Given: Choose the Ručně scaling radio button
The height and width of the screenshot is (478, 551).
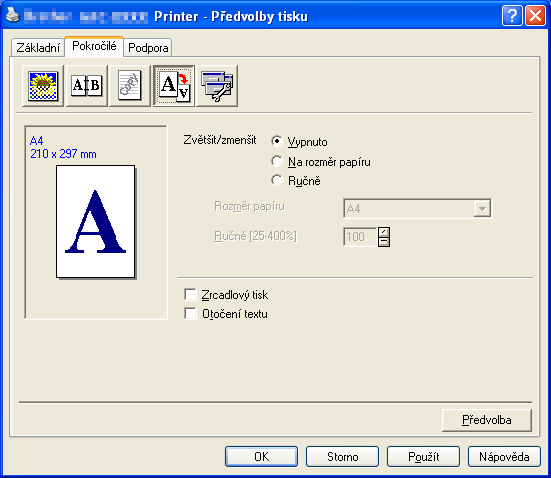Looking at the screenshot, I should point(277,180).
